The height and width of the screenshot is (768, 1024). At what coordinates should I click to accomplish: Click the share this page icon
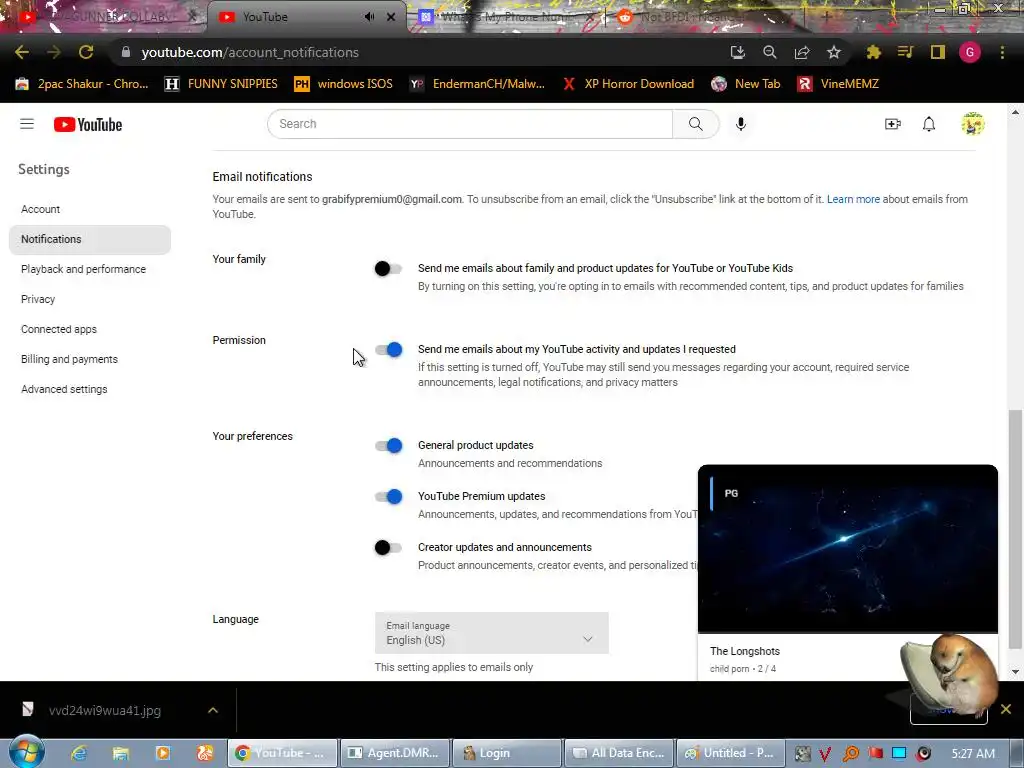coord(802,52)
